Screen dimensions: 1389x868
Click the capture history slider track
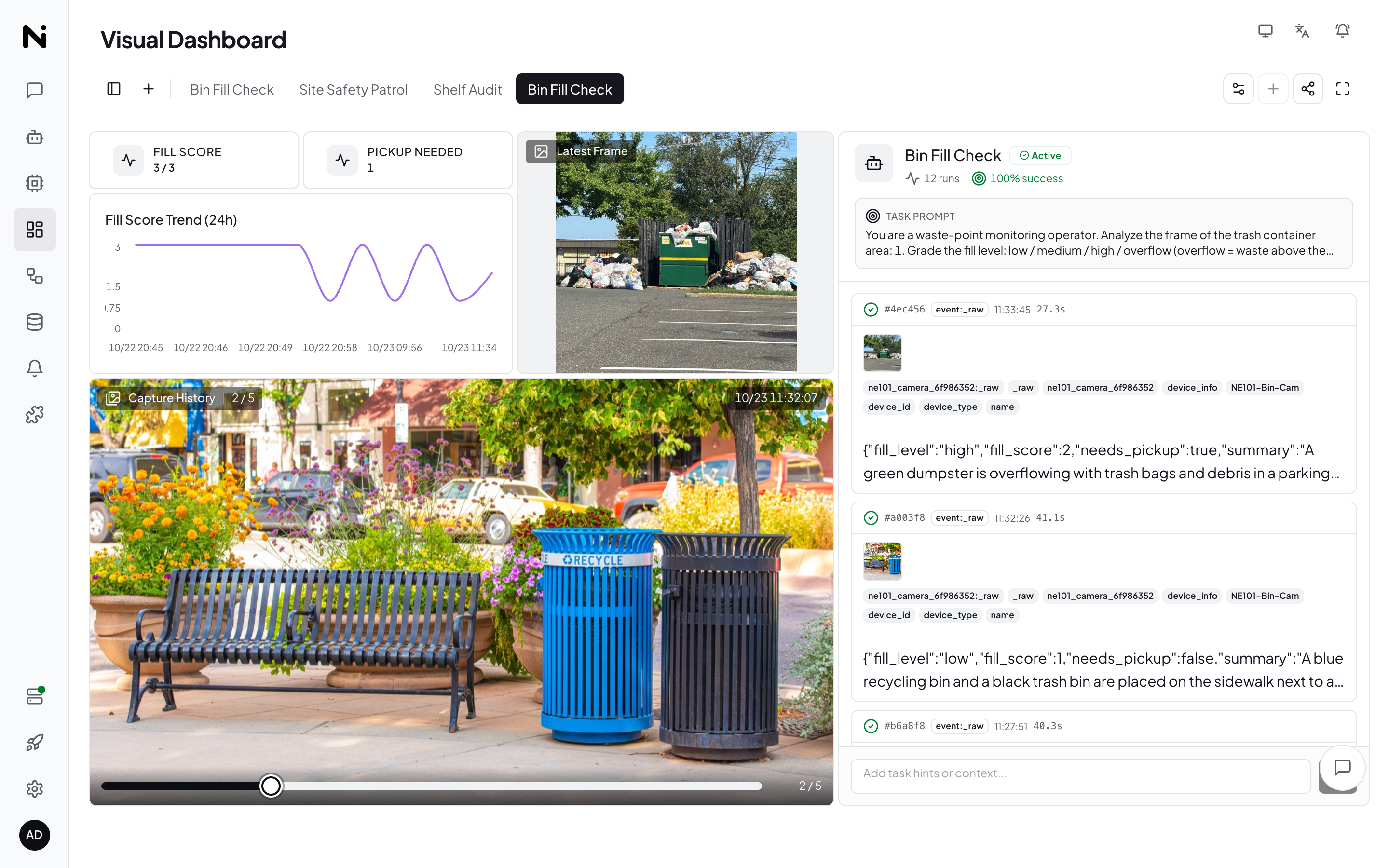tap(432, 786)
